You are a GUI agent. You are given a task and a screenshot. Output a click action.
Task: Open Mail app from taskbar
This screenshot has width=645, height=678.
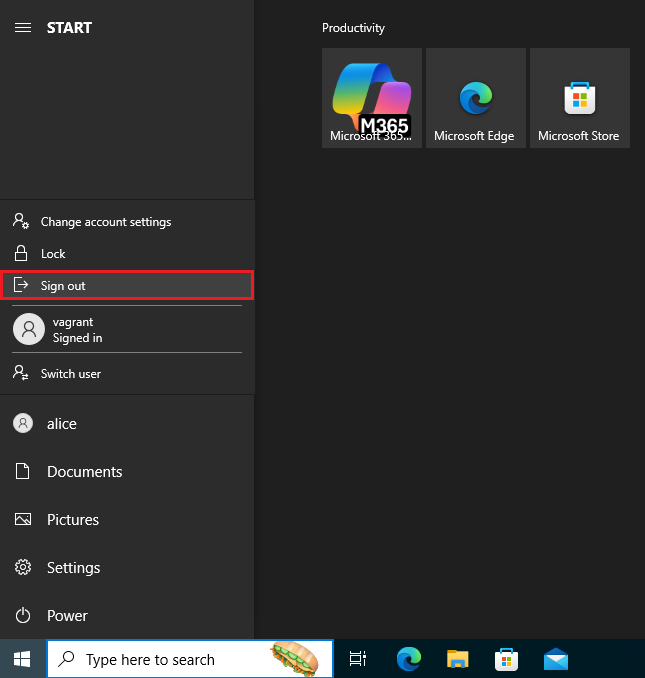coord(556,659)
